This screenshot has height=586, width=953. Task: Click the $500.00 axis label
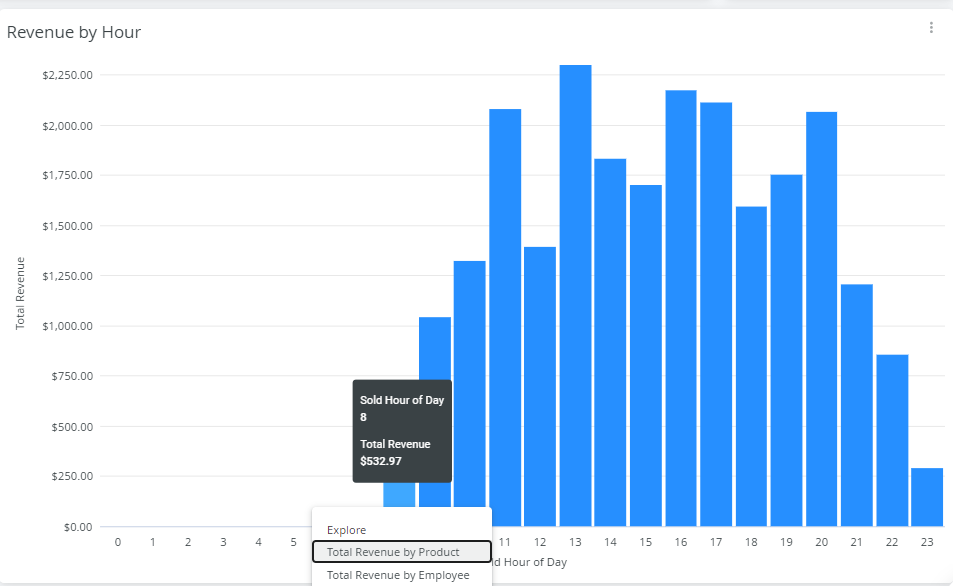coord(72,427)
